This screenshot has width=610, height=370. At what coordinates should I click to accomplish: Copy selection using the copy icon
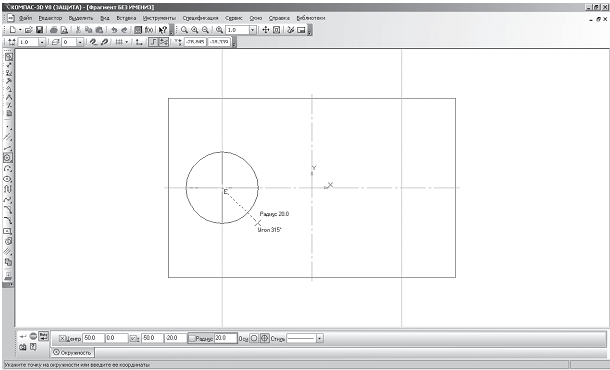click(x=89, y=30)
